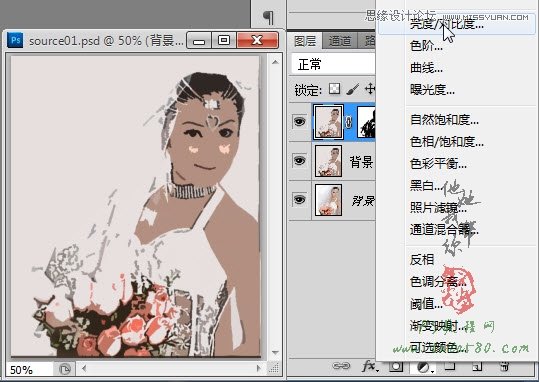Click the link layers chain icon in the panel footer
The image size is (539, 382).
coord(341,366)
